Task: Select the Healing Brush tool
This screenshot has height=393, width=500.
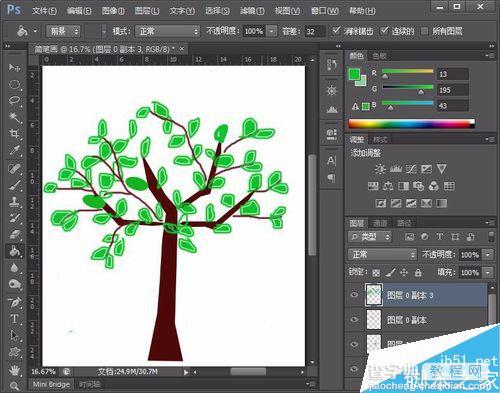Action: point(14,168)
